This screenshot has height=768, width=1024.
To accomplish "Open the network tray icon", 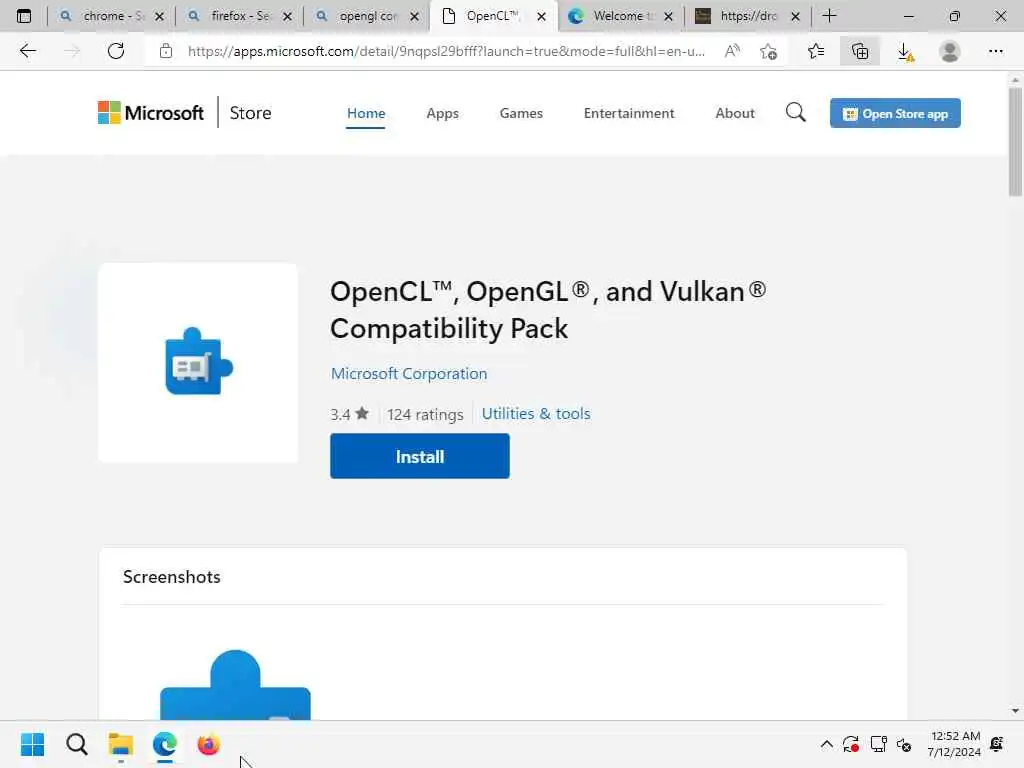I will tap(878, 744).
